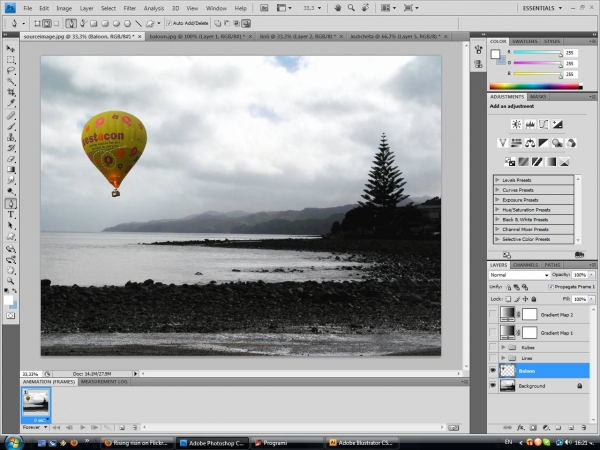Screen dimensions: 600x450
Task: Expand Hue/Saturation Presets list
Action: tap(497, 209)
